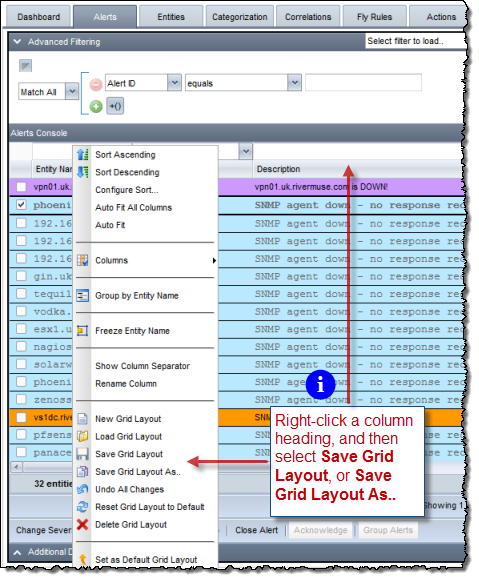Screen dimensions: 479x583
Task: Collapse the Advanced Filtering section
Action: [17, 42]
